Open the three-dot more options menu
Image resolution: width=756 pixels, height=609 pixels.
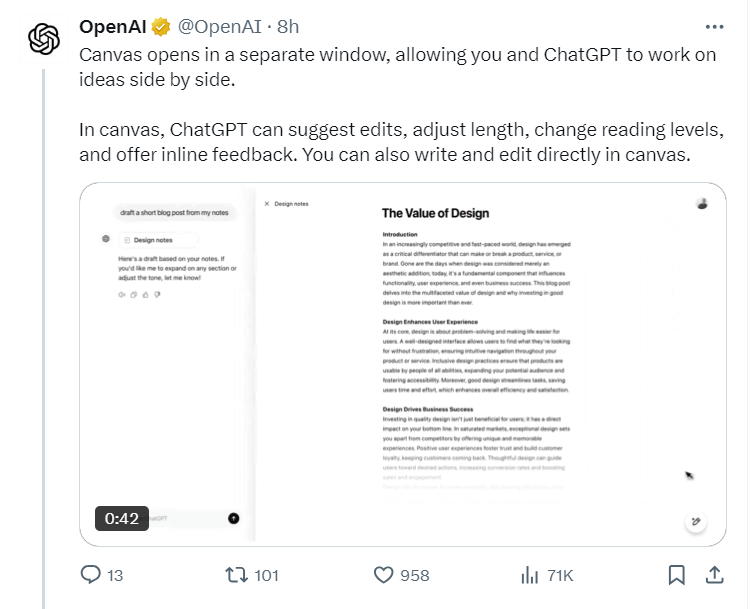[x=714, y=27]
